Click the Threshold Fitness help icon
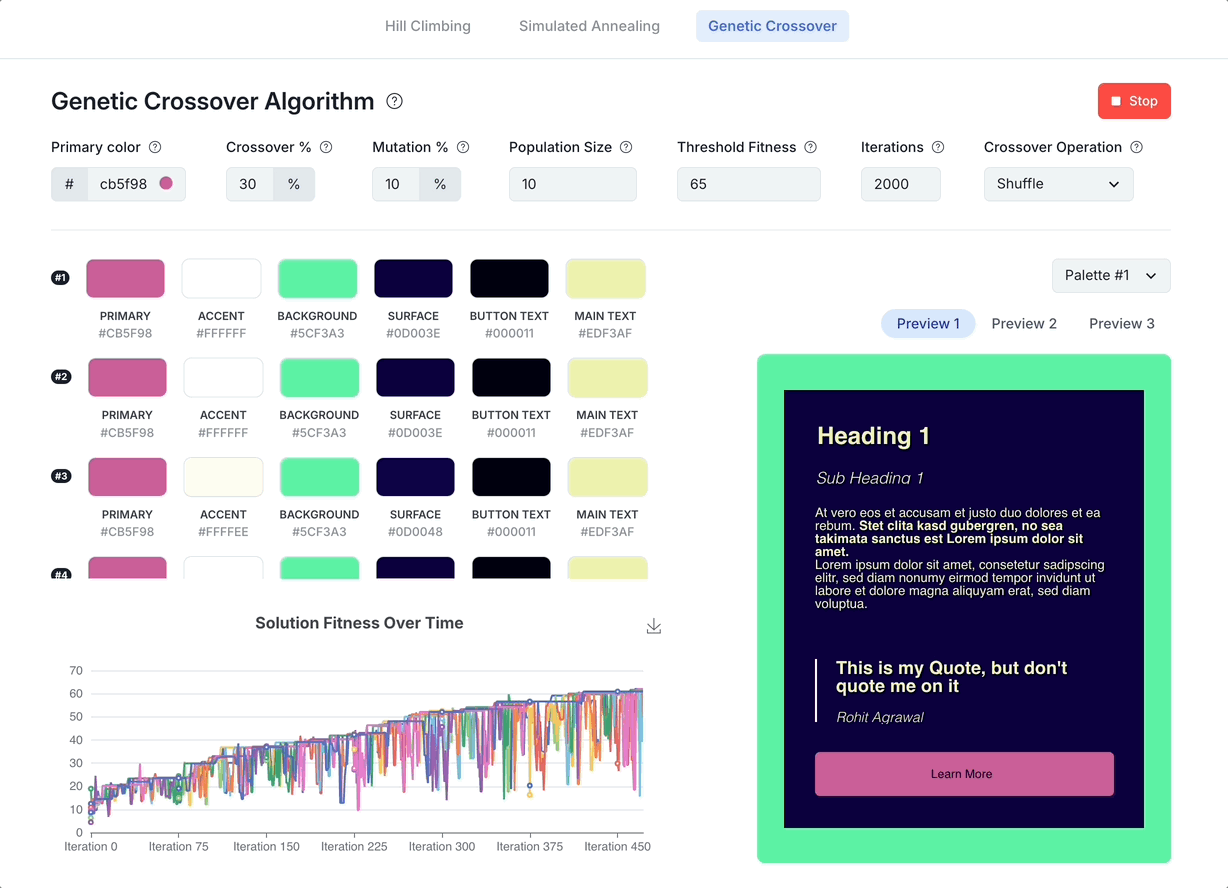1228x888 pixels. [811, 147]
